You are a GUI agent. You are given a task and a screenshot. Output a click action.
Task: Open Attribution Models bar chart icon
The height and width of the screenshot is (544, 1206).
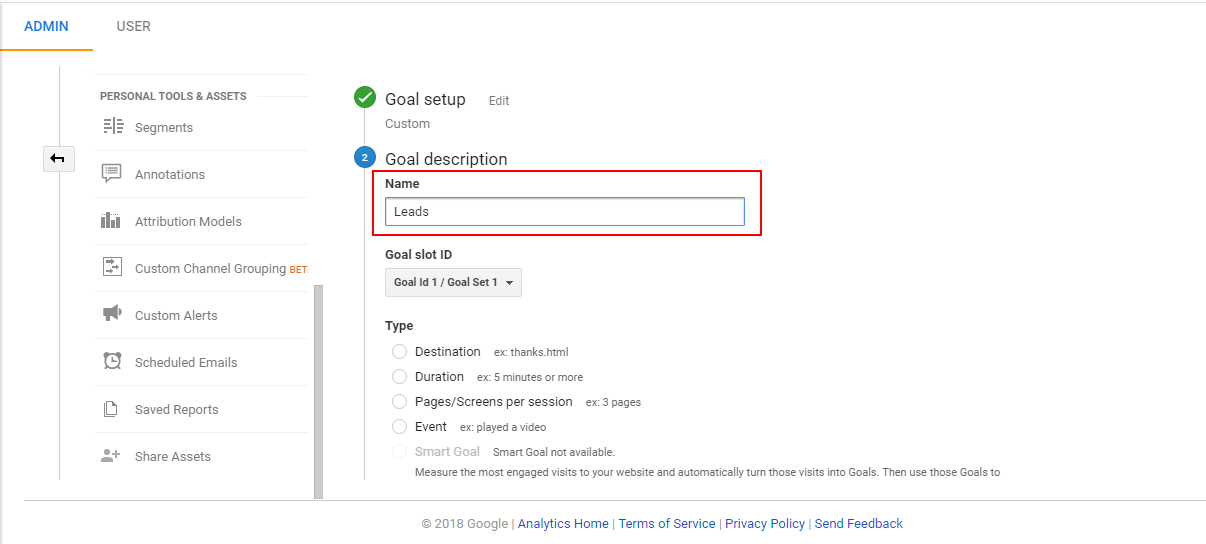(111, 221)
